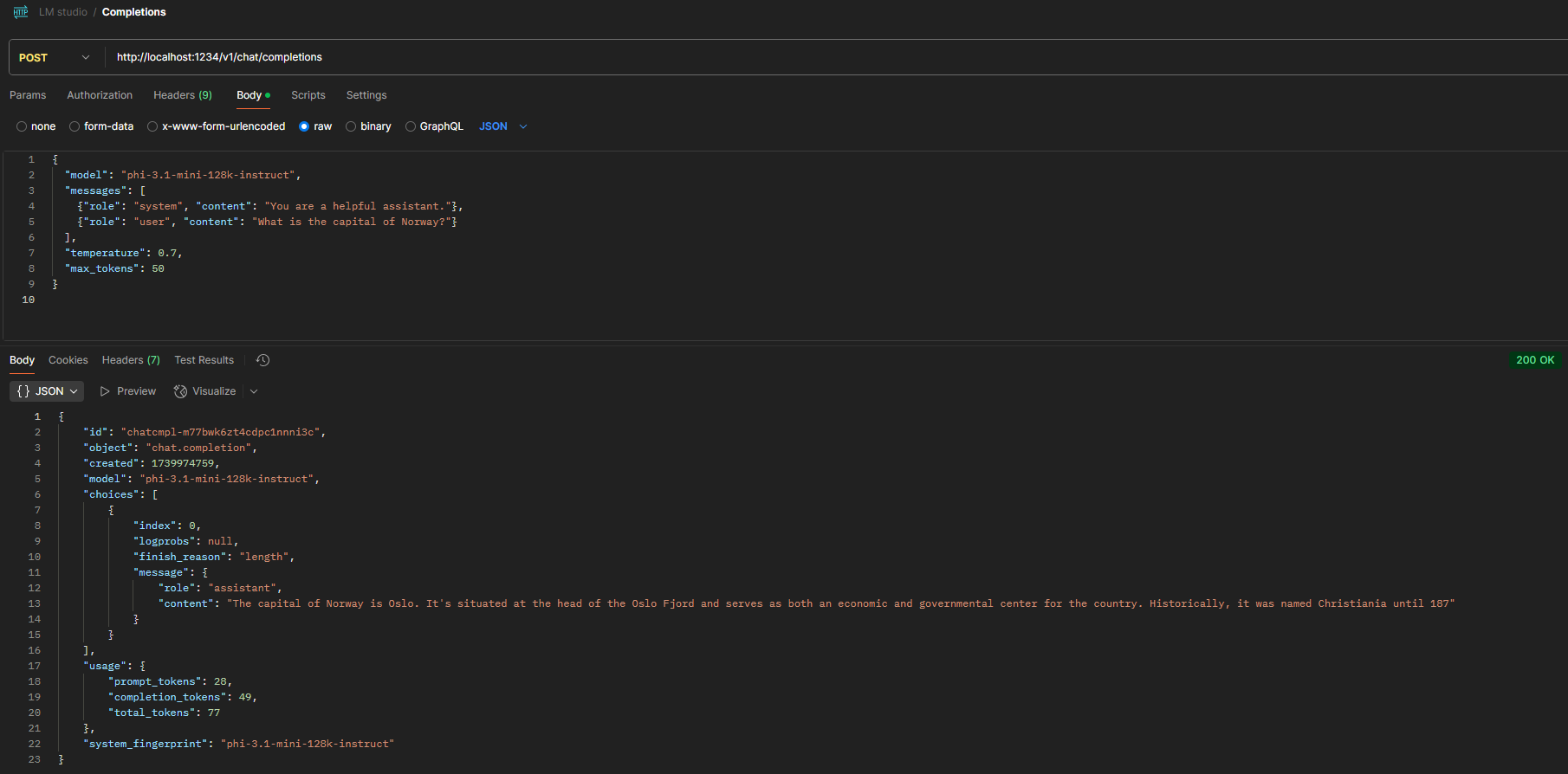Open the response JSON format dropdown
The height and width of the screenshot is (774, 1568).
tap(47, 391)
